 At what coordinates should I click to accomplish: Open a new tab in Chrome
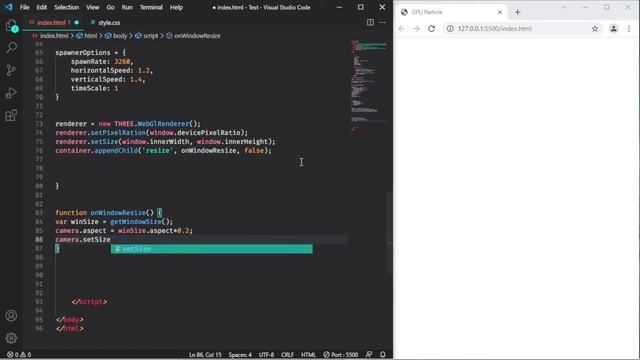(518, 12)
